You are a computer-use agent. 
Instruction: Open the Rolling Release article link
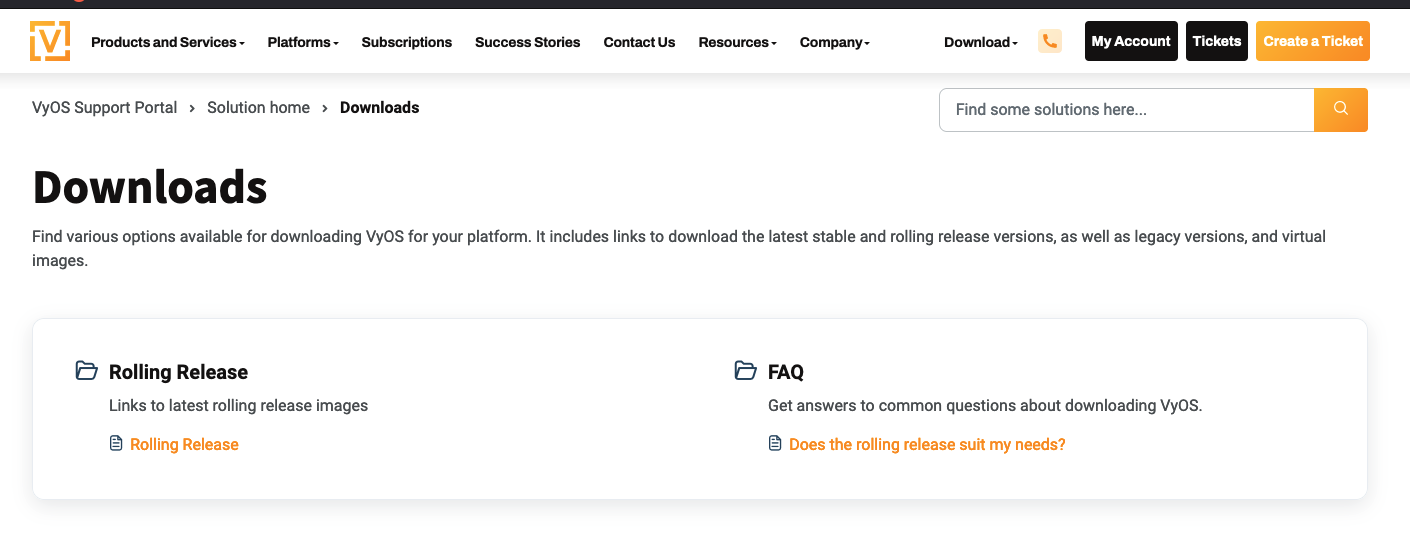pos(184,444)
